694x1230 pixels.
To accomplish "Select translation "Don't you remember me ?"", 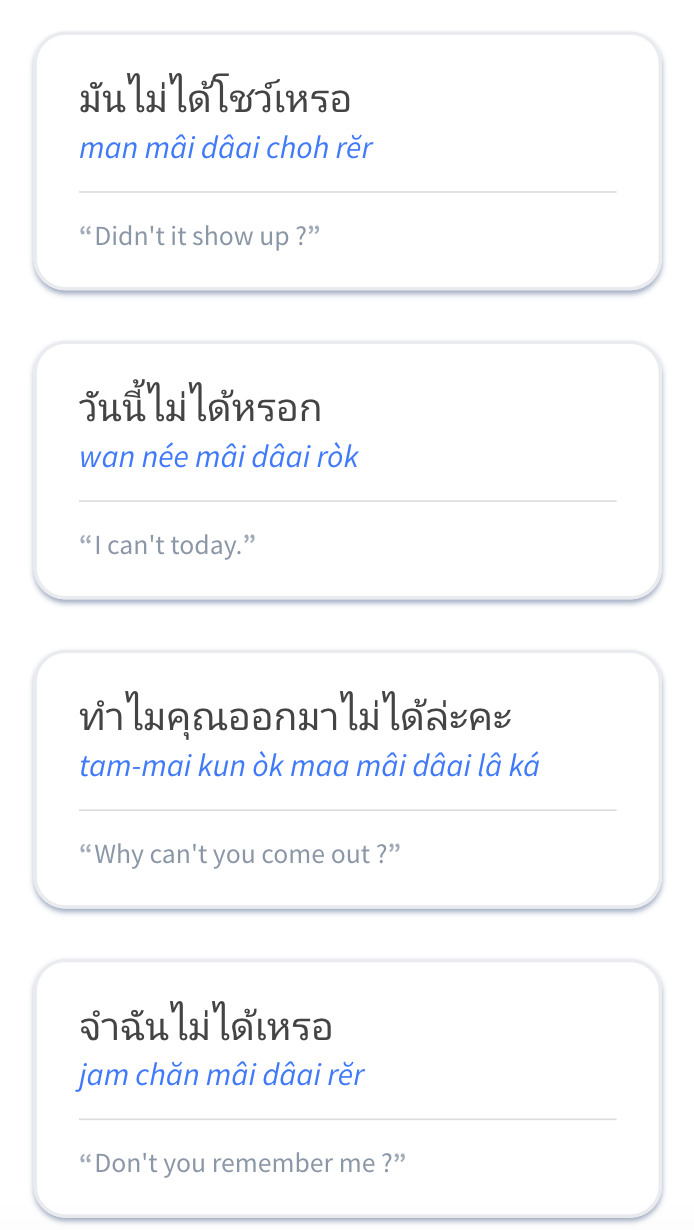I will [243, 1164].
